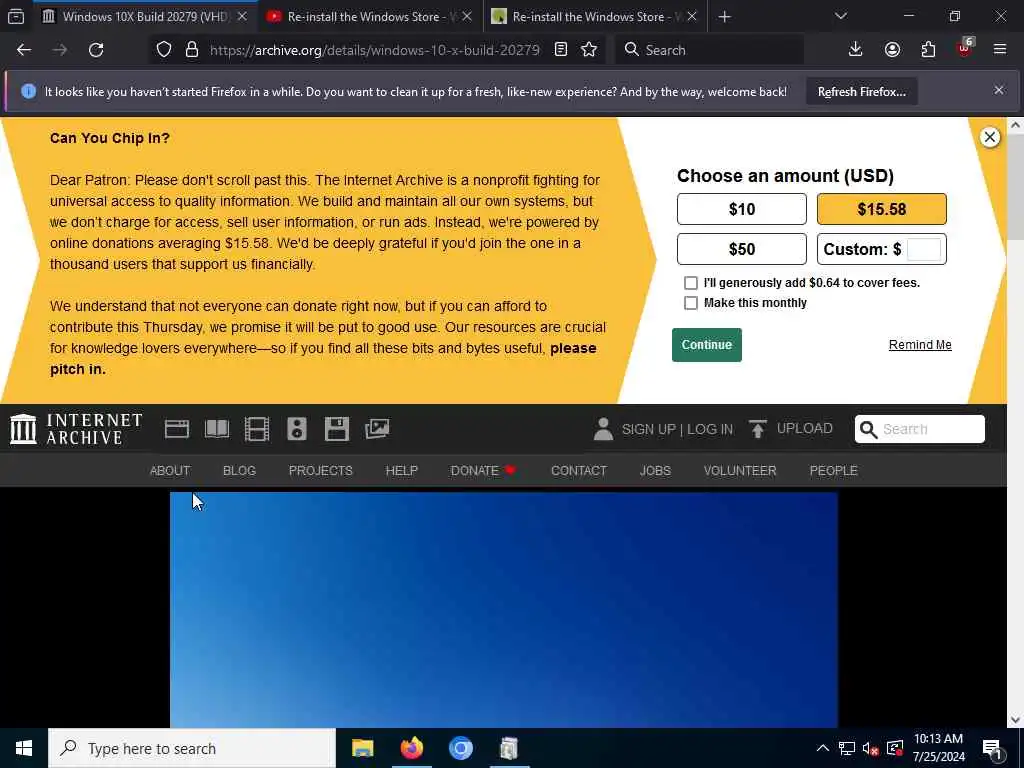The width and height of the screenshot is (1024, 768).
Task: Go back with the browser back arrow
Action: [24, 50]
